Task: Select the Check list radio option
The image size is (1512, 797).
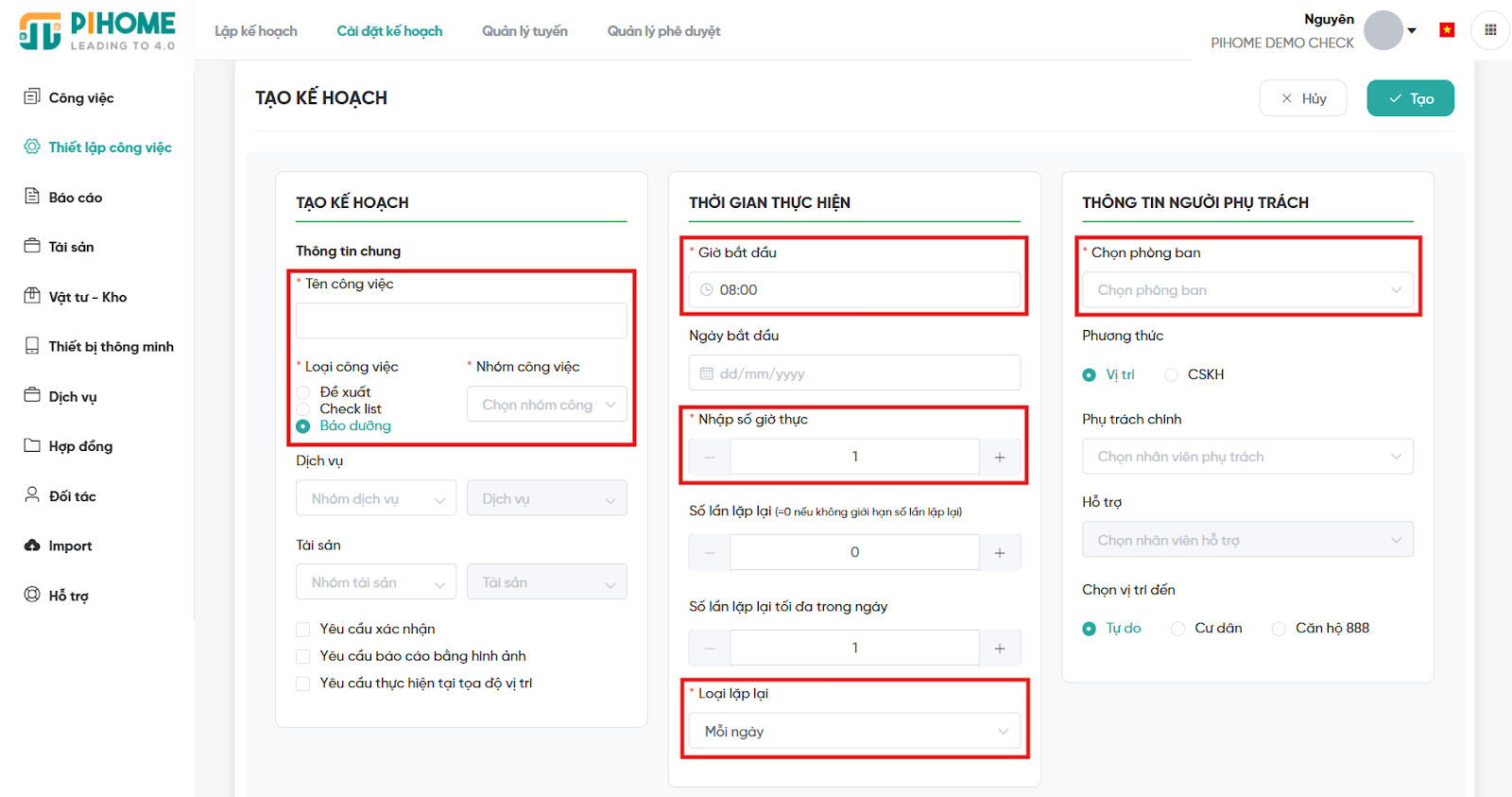Action: pyautogui.click(x=303, y=409)
